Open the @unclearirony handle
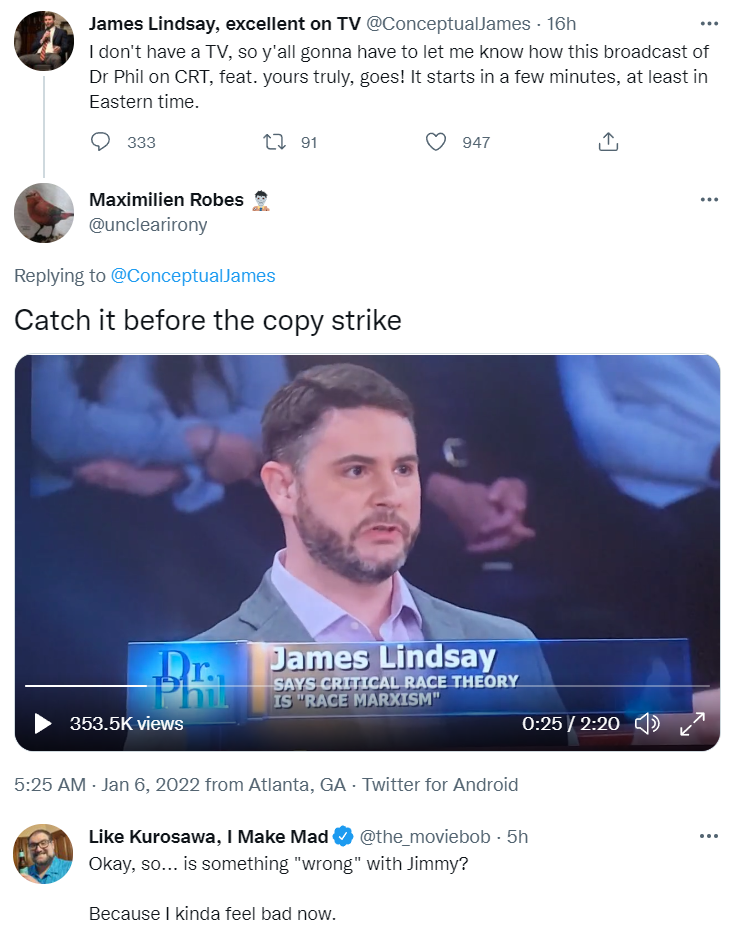This screenshot has width=732, height=935. pyautogui.click(x=148, y=225)
